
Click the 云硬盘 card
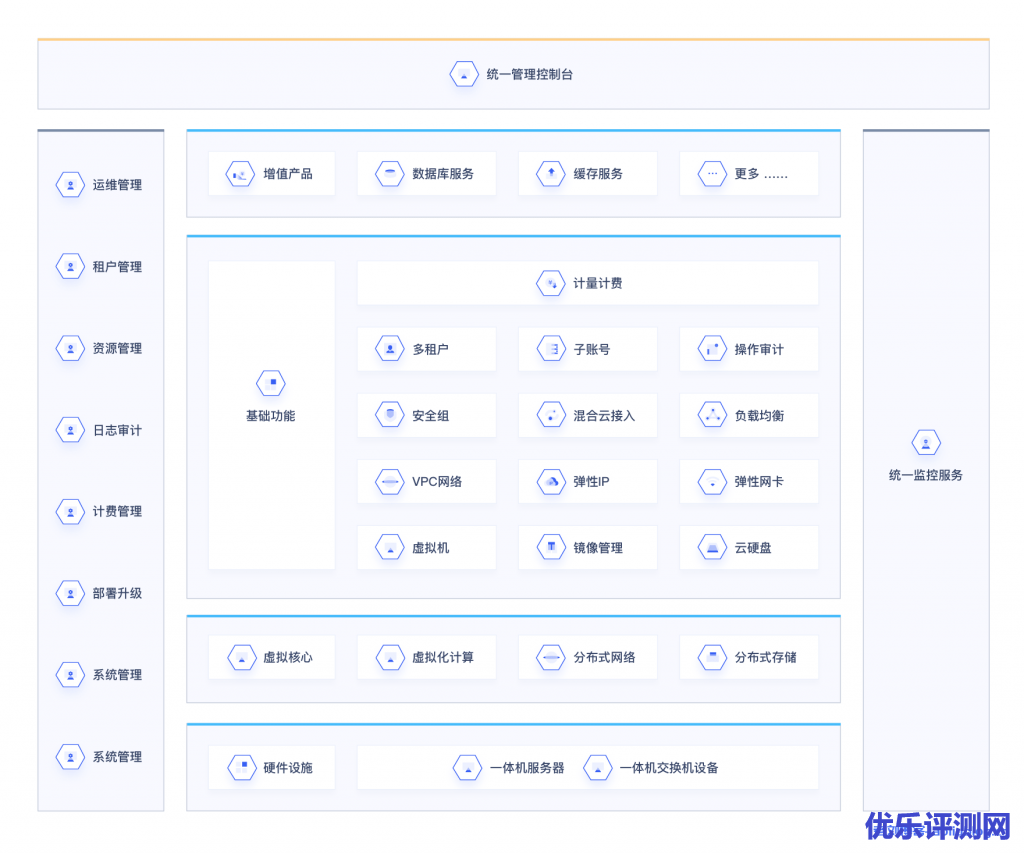748,548
